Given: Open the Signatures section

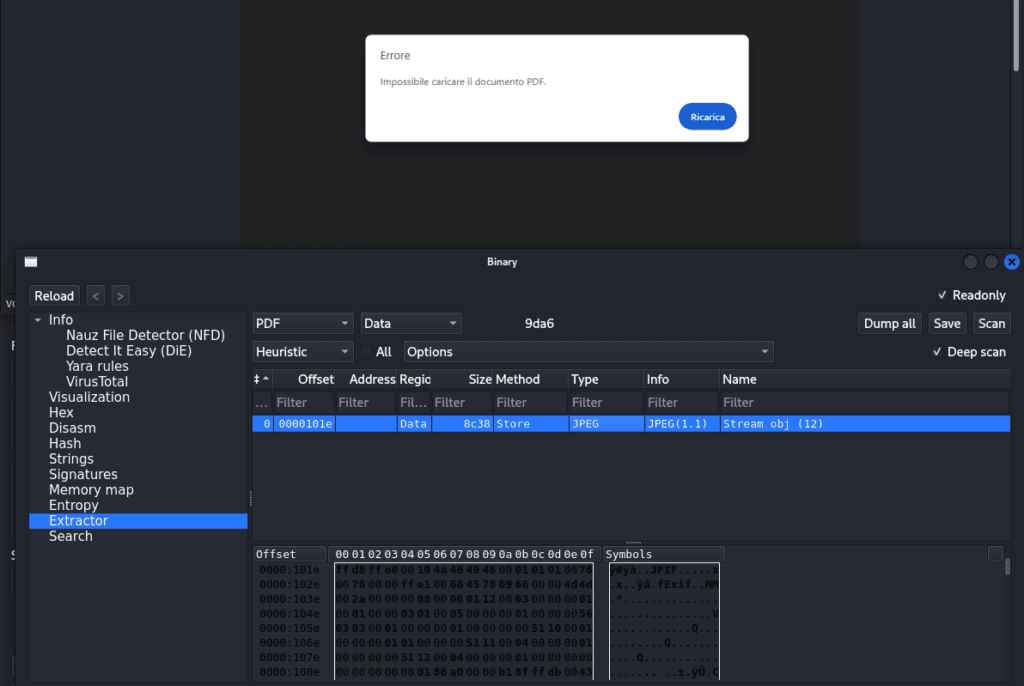Looking at the screenshot, I should point(83,474).
